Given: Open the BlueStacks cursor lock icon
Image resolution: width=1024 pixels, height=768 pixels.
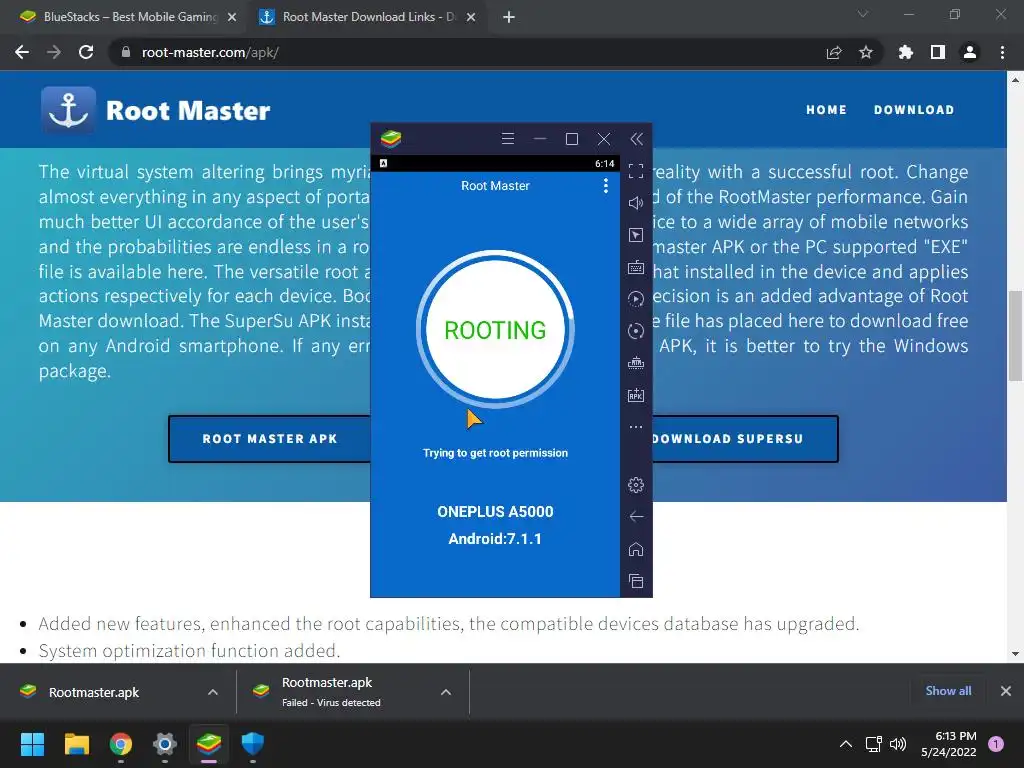Looking at the screenshot, I should (635, 235).
